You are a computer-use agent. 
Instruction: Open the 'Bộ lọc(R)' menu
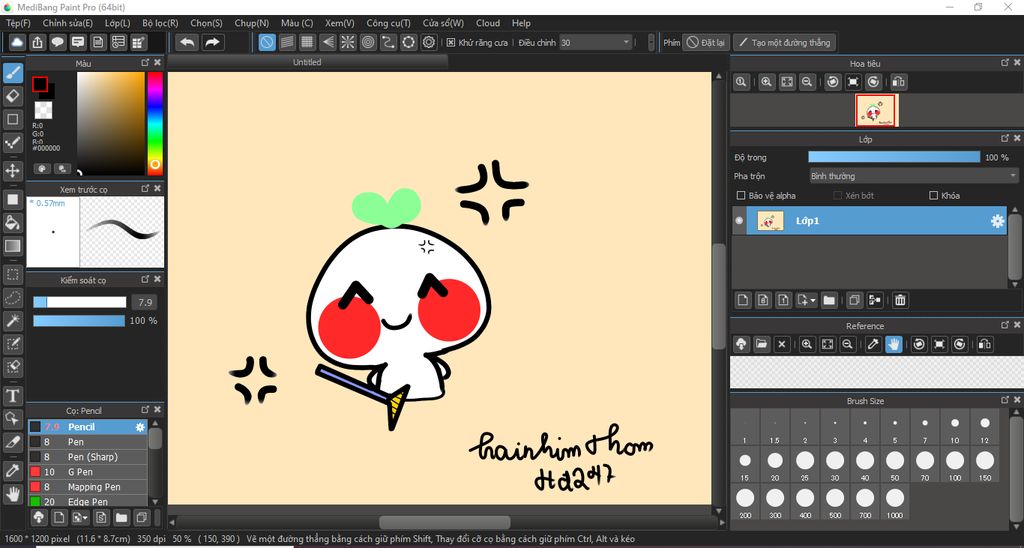point(160,23)
